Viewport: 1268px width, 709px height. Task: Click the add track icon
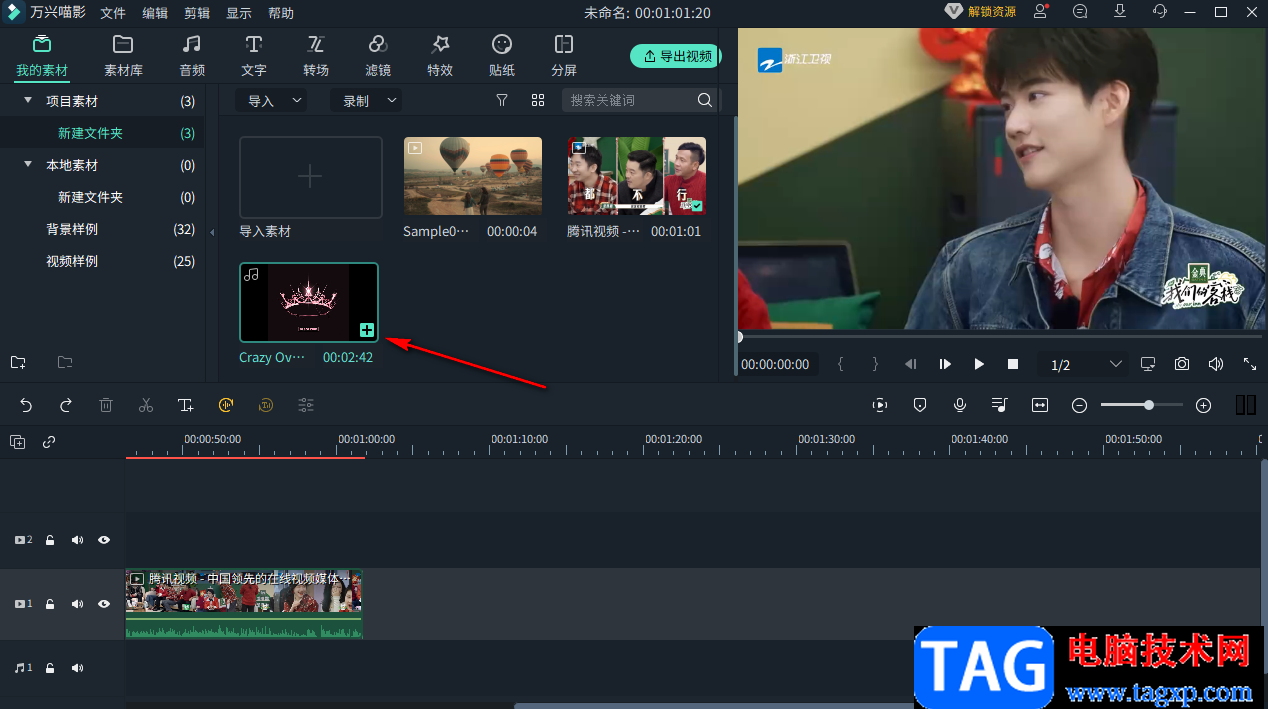(17, 441)
